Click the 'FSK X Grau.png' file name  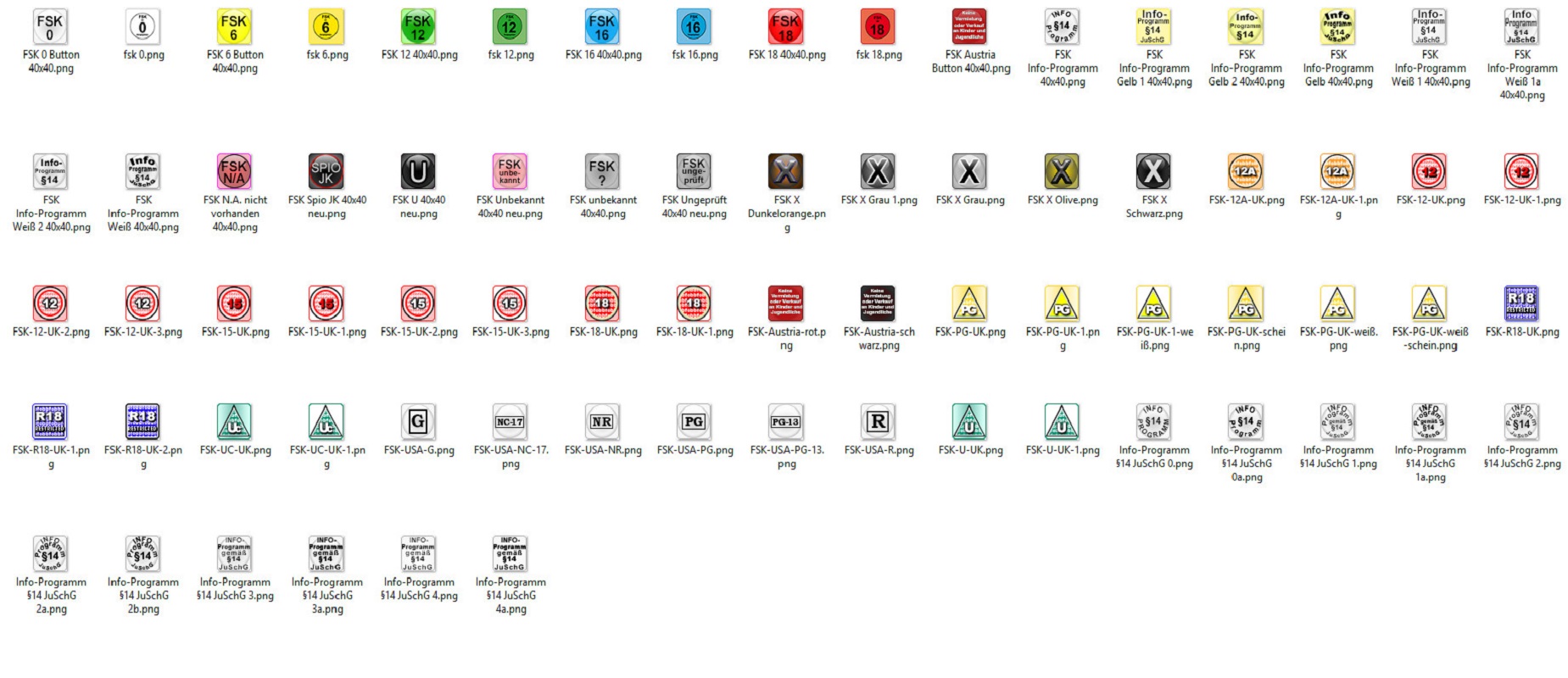point(970,200)
